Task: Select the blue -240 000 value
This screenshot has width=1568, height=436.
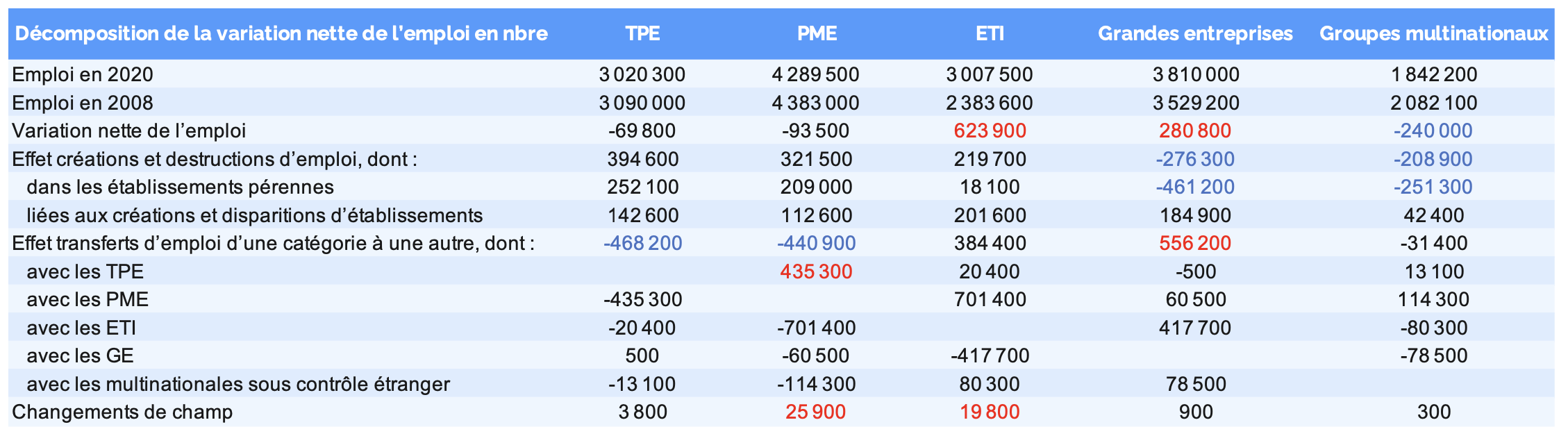Action: [x=1433, y=131]
